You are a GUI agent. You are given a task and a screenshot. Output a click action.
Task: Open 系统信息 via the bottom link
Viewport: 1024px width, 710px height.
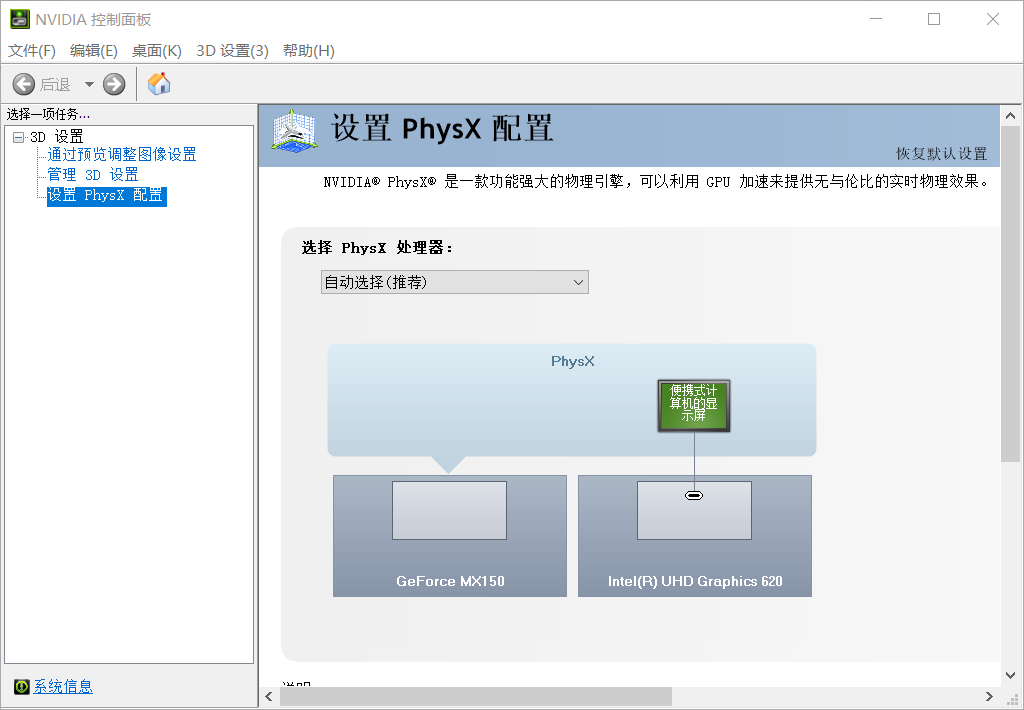[x=62, y=687]
